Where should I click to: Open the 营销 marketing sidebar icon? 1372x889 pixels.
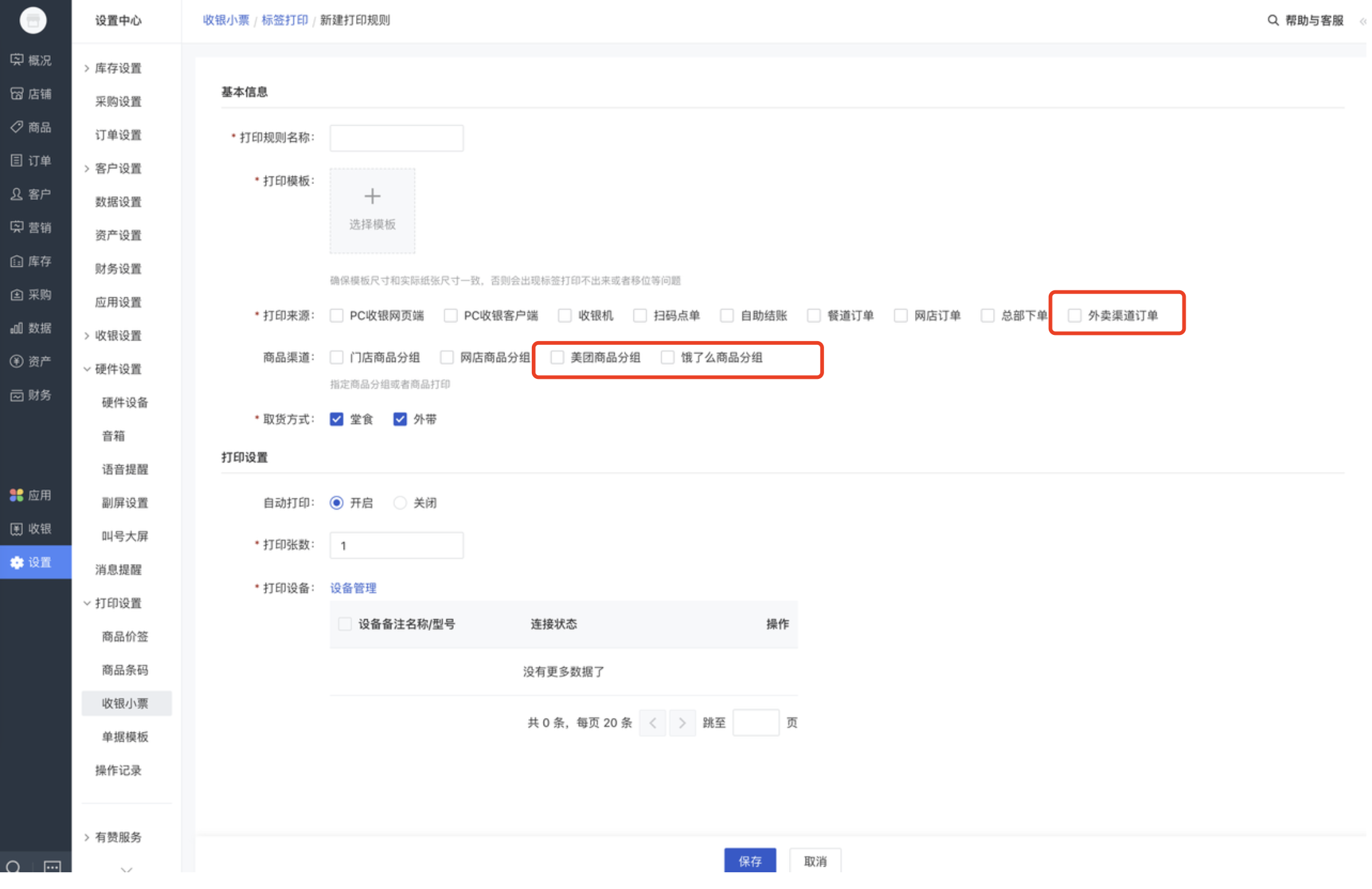(17, 227)
